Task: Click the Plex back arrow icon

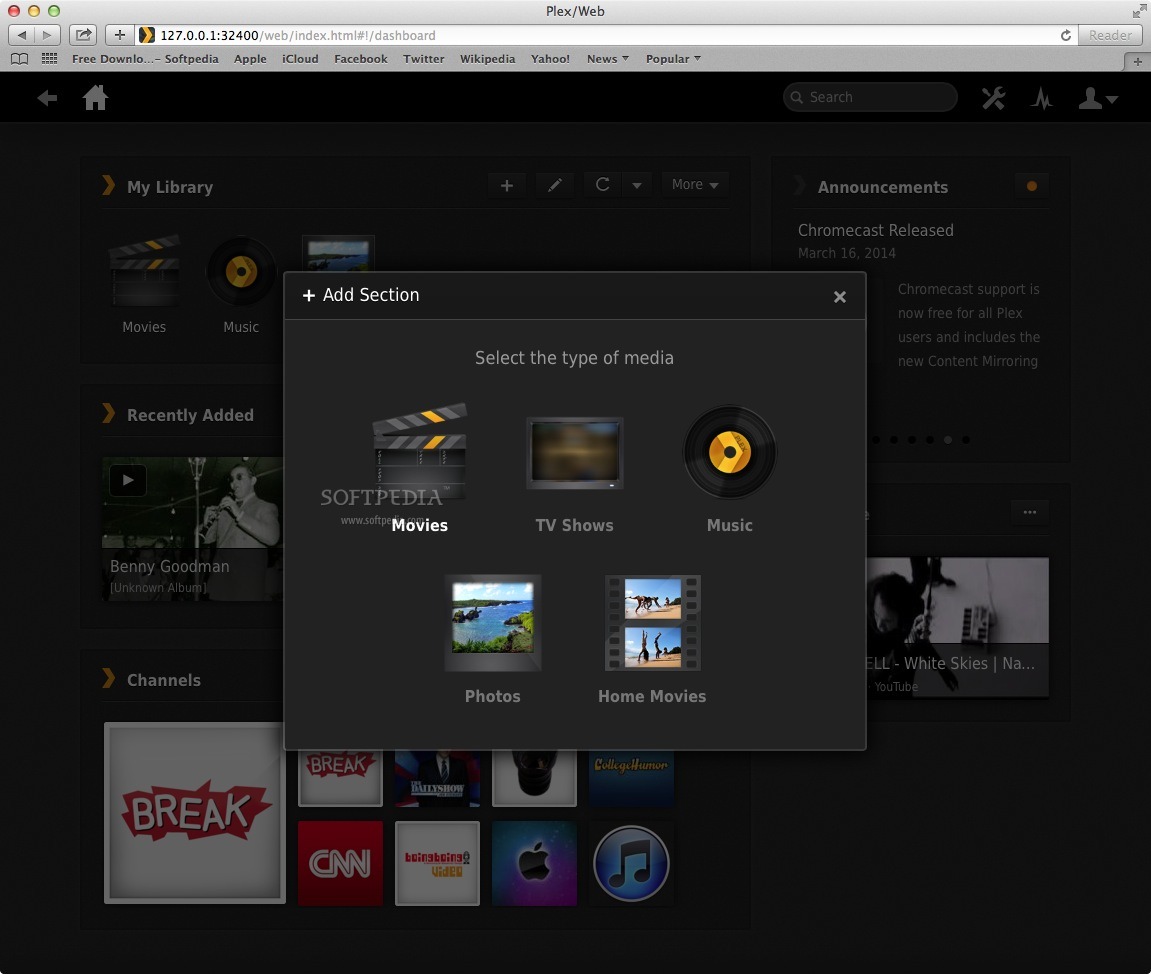Action: [x=48, y=98]
